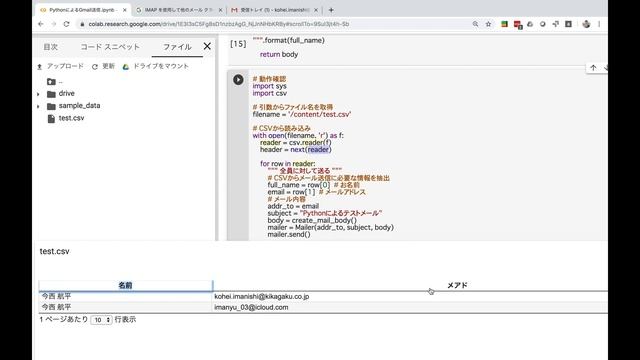The height and width of the screenshot is (360, 640).
Task: Open a new browser tab
Action: pyautogui.click(x=331, y=10)
